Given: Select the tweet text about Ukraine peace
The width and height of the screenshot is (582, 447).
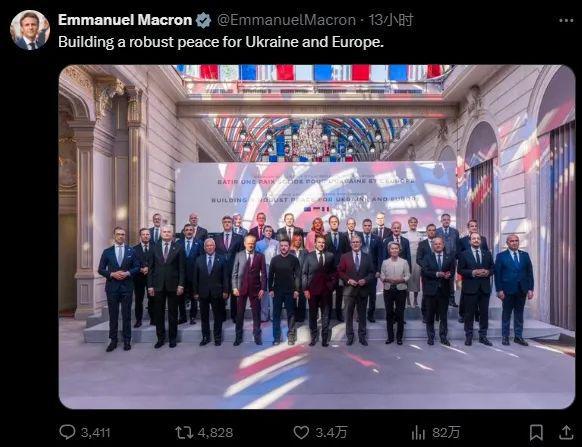Looking at the screenshot, I should [221, 42].
